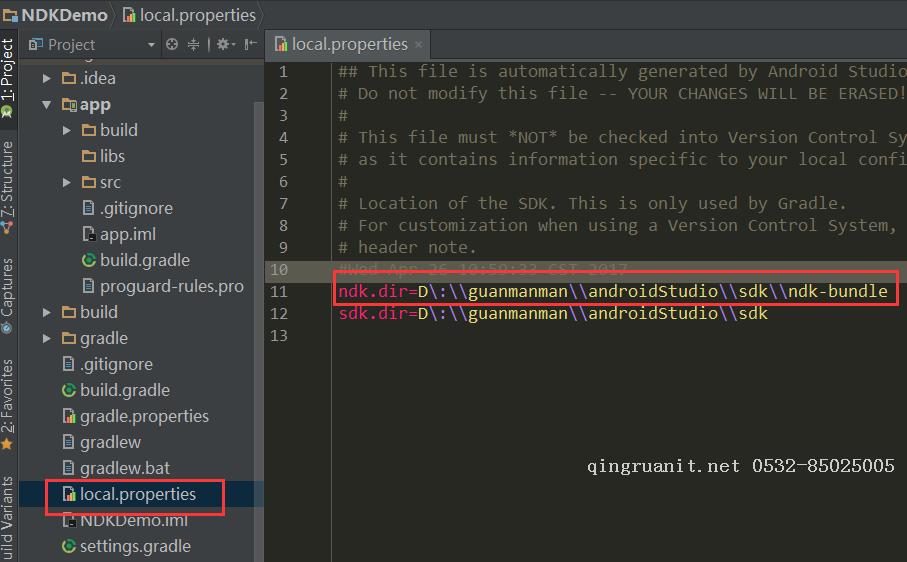
Task: Click line number 11 in gutter
Action: pyautogui.click(x=279, y=292)
